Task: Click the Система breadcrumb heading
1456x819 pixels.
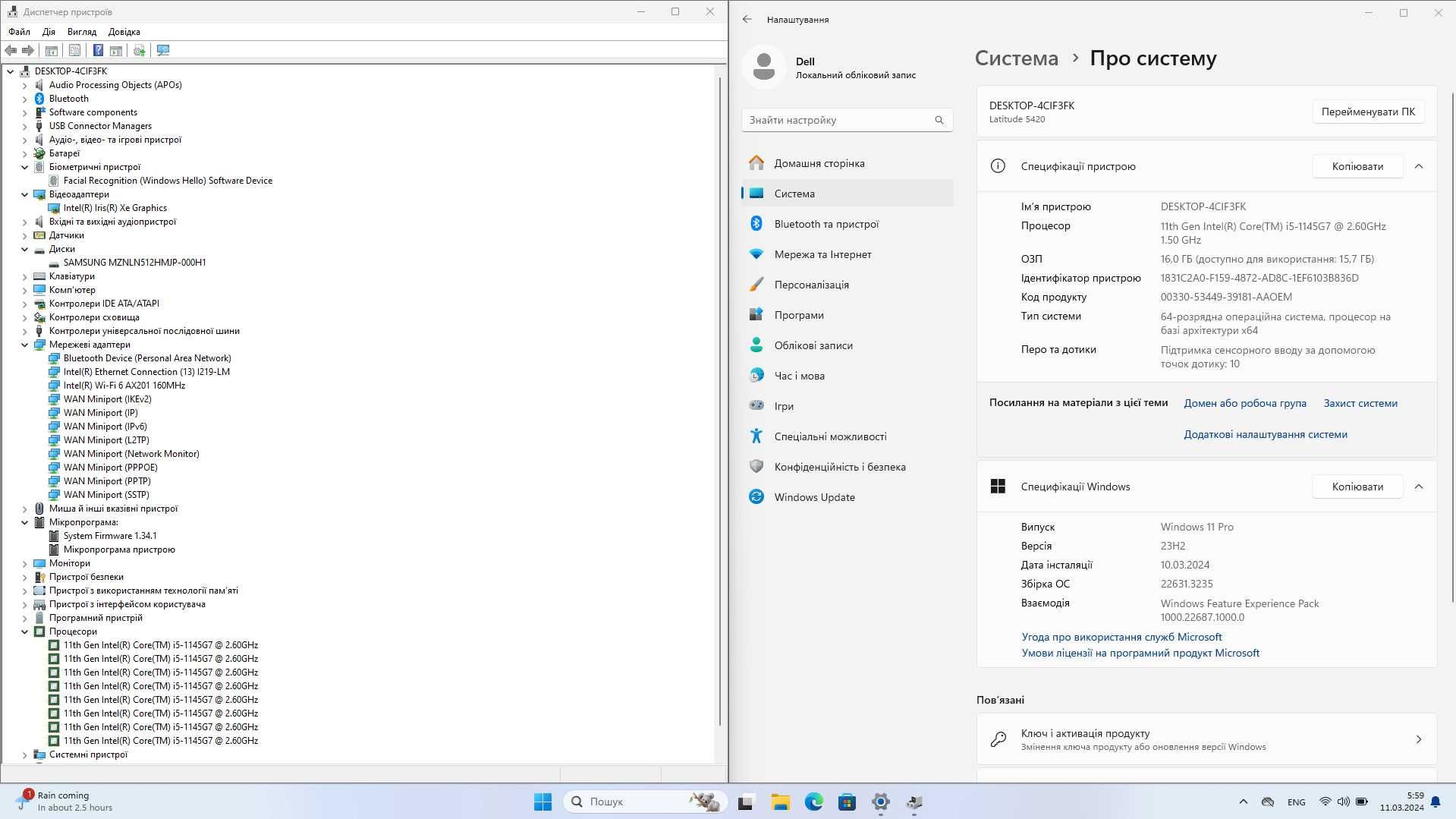Action: pyautogui.click(x=1016, y=58)
